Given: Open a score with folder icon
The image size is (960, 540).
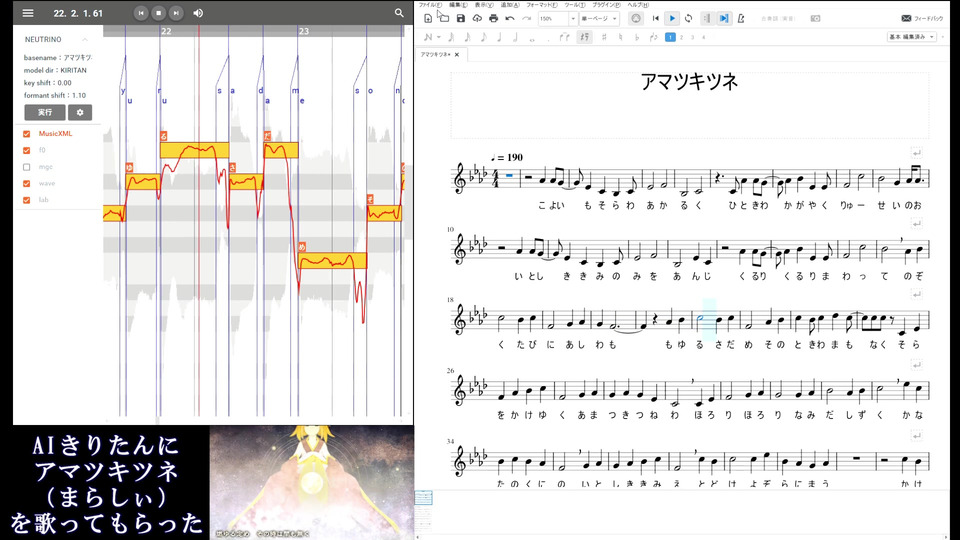Looking at the screenshot, I should coord(444,18).
